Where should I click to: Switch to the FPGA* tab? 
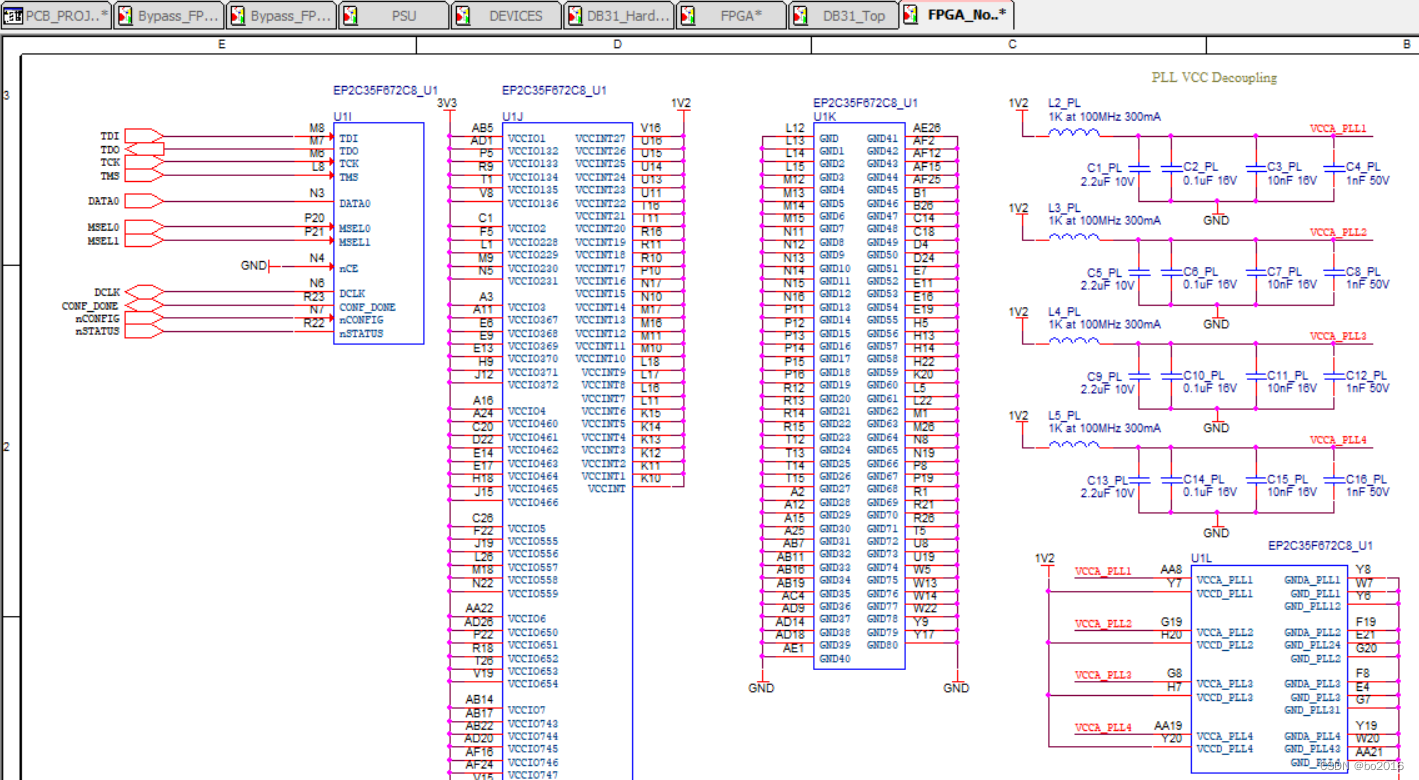[732, 15]
